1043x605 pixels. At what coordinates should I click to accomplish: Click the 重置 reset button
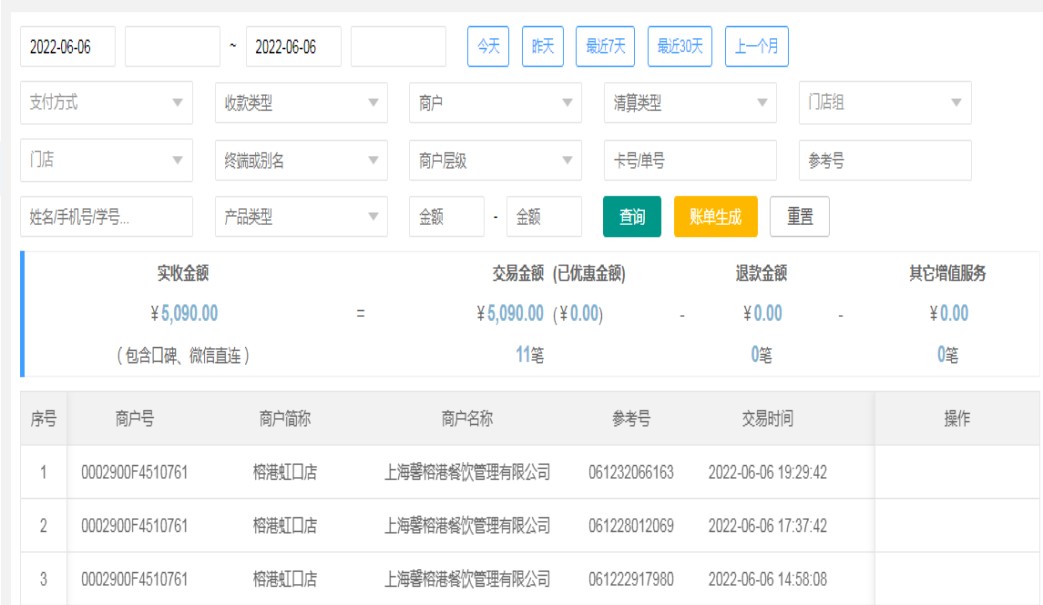click(x=799, y=217)
